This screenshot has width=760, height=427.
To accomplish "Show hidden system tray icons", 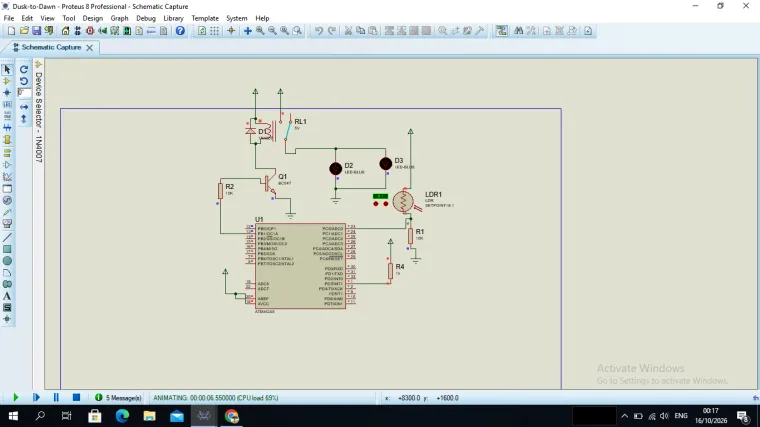I will click(x=624, y=416).
